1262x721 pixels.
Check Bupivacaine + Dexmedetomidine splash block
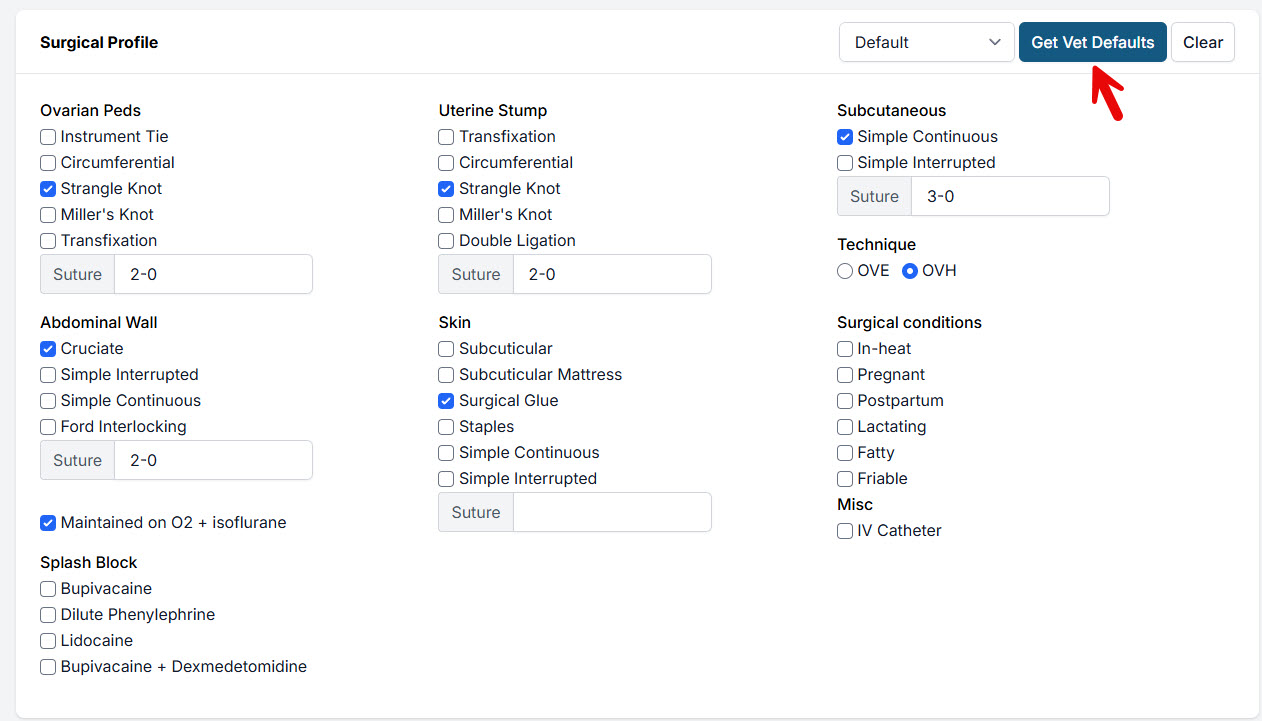48,667
